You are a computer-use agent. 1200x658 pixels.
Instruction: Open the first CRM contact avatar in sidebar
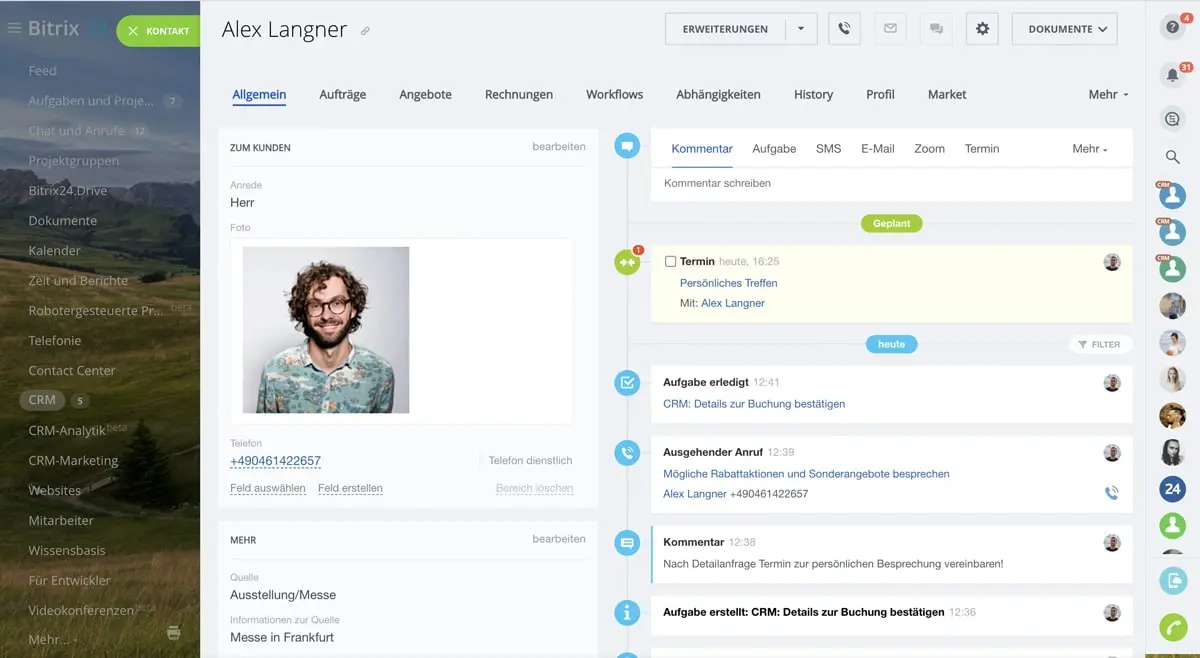click(x=1172, y=196)
